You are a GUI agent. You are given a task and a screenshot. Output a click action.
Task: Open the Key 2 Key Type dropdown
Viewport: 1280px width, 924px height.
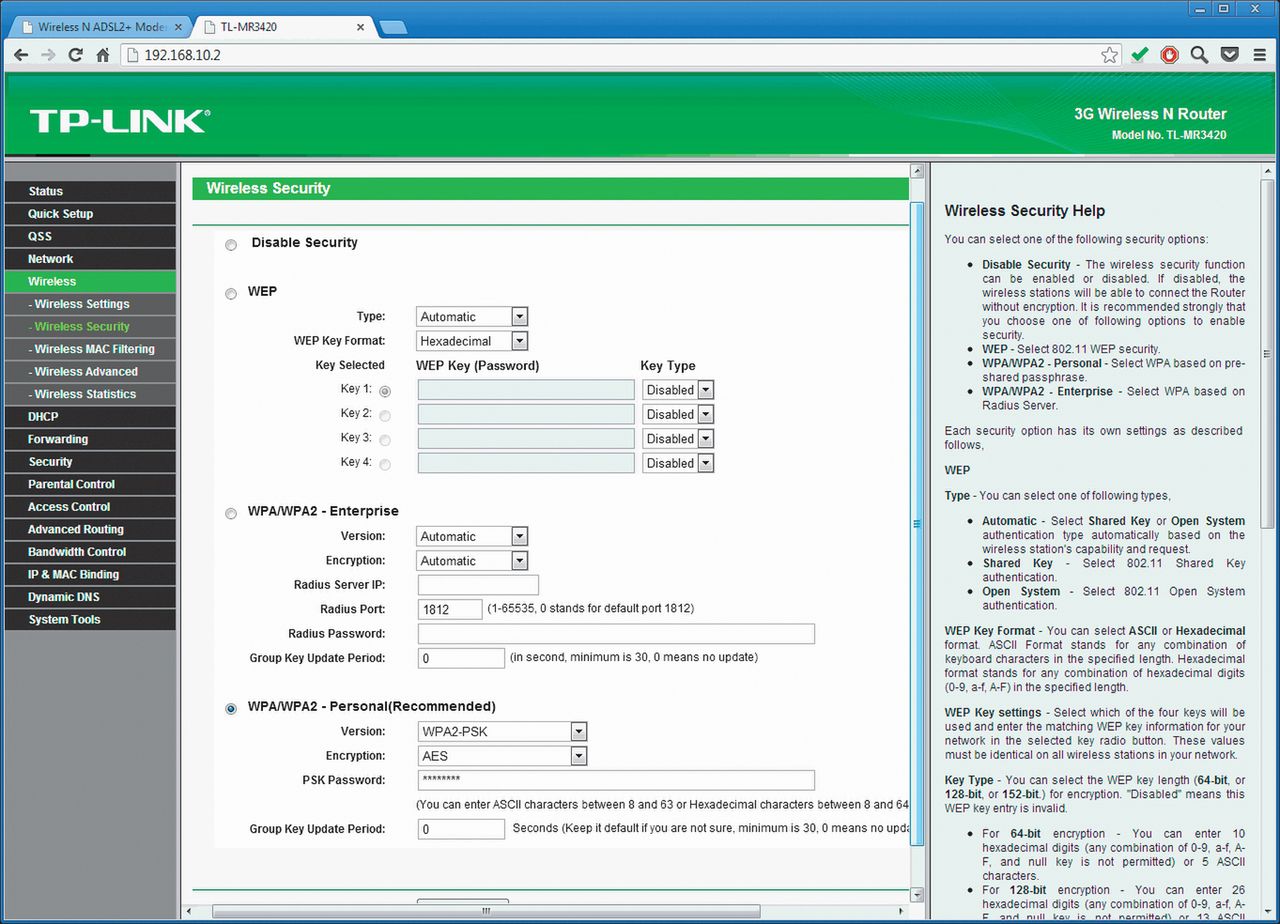678,414
